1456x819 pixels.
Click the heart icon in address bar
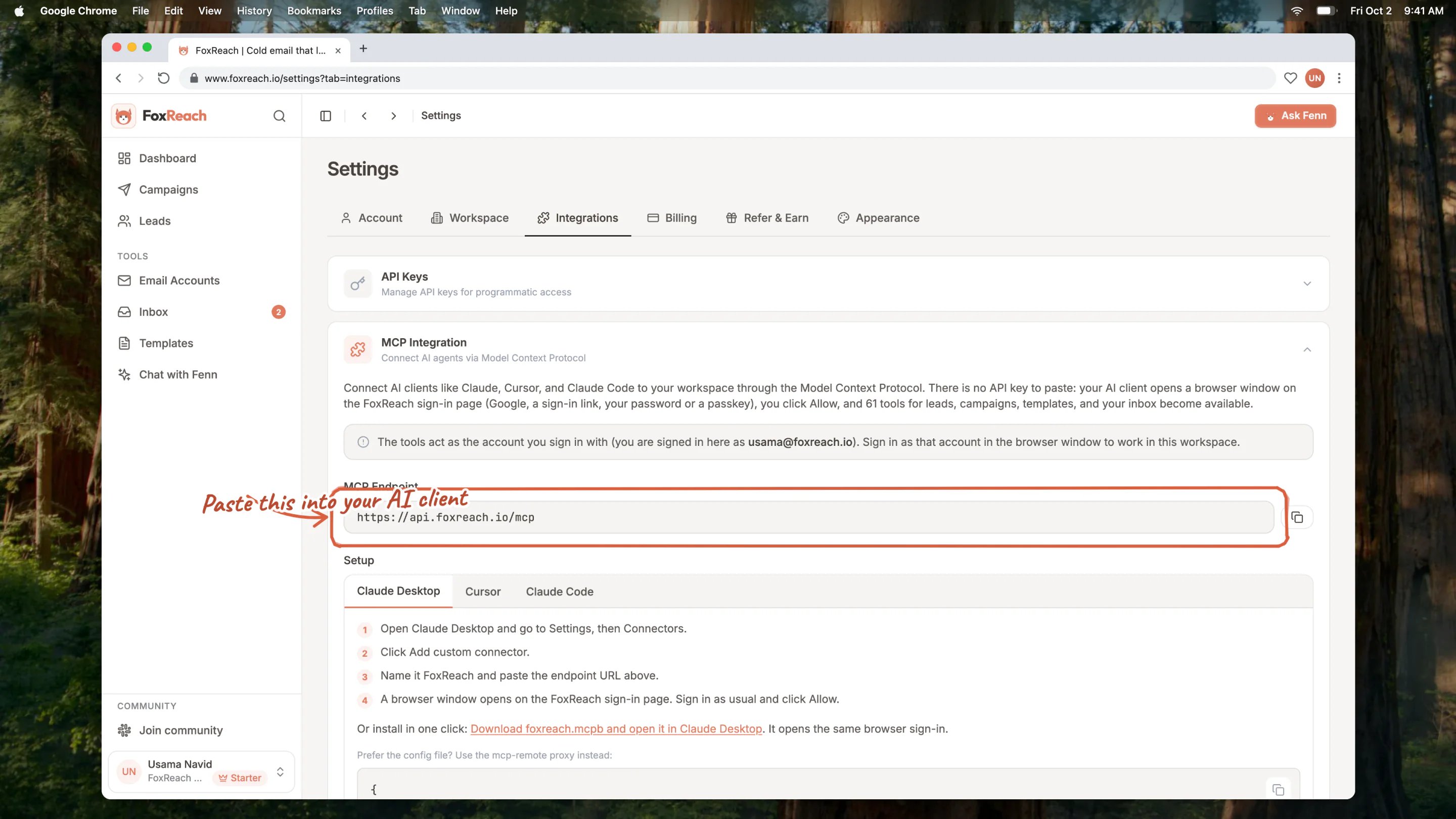coord(1290,78)
